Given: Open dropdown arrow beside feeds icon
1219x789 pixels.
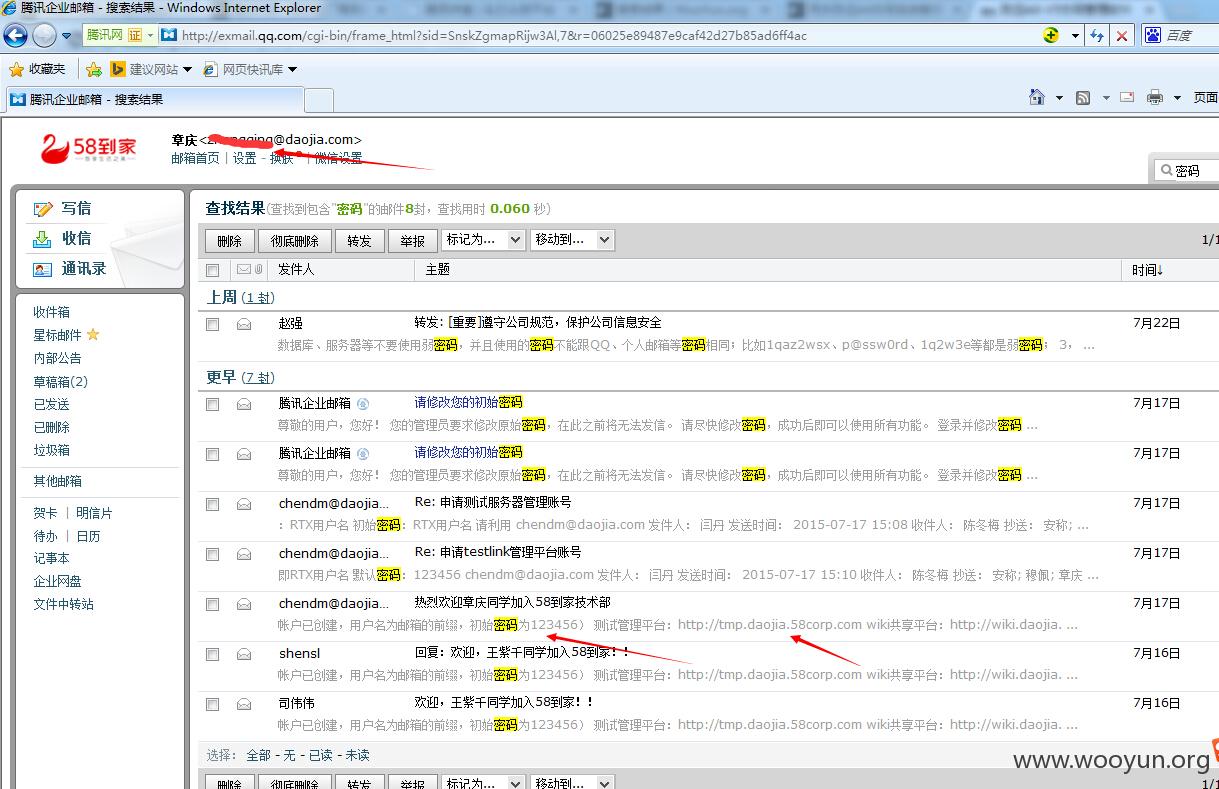Looking at the screenshot, I should click(1105, 98).
